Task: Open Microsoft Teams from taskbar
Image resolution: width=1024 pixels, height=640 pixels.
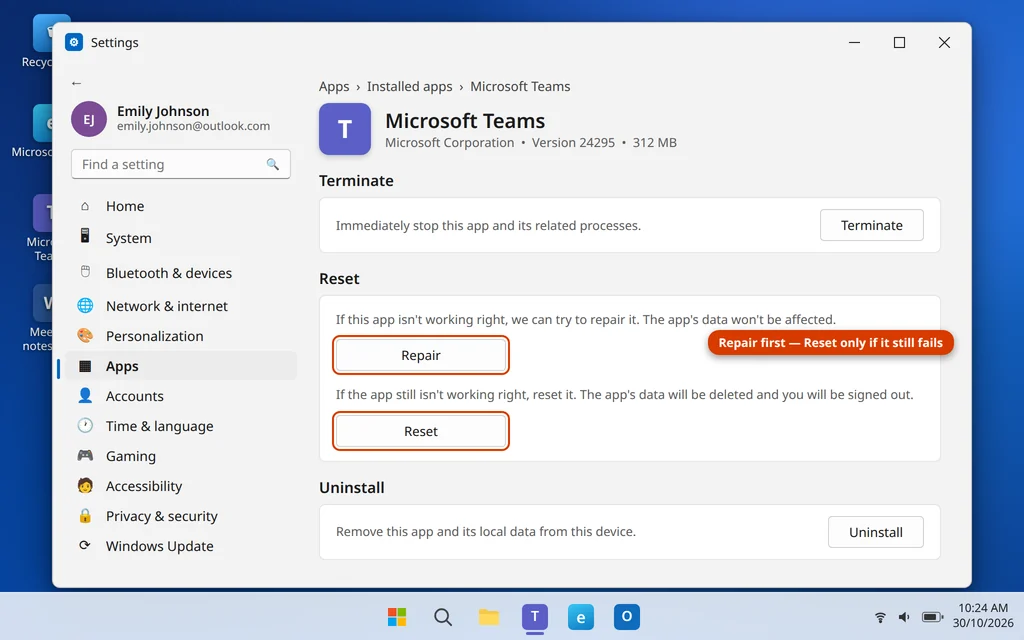Action: point(535,616)
